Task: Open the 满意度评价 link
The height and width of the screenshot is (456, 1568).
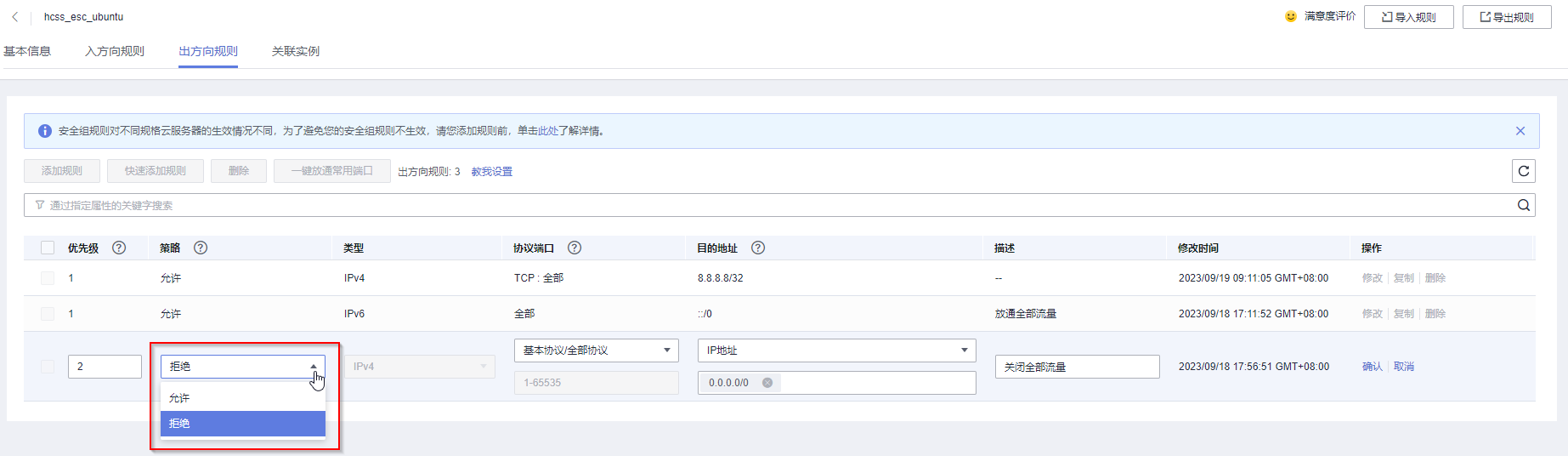Action: pos(1330,16)
